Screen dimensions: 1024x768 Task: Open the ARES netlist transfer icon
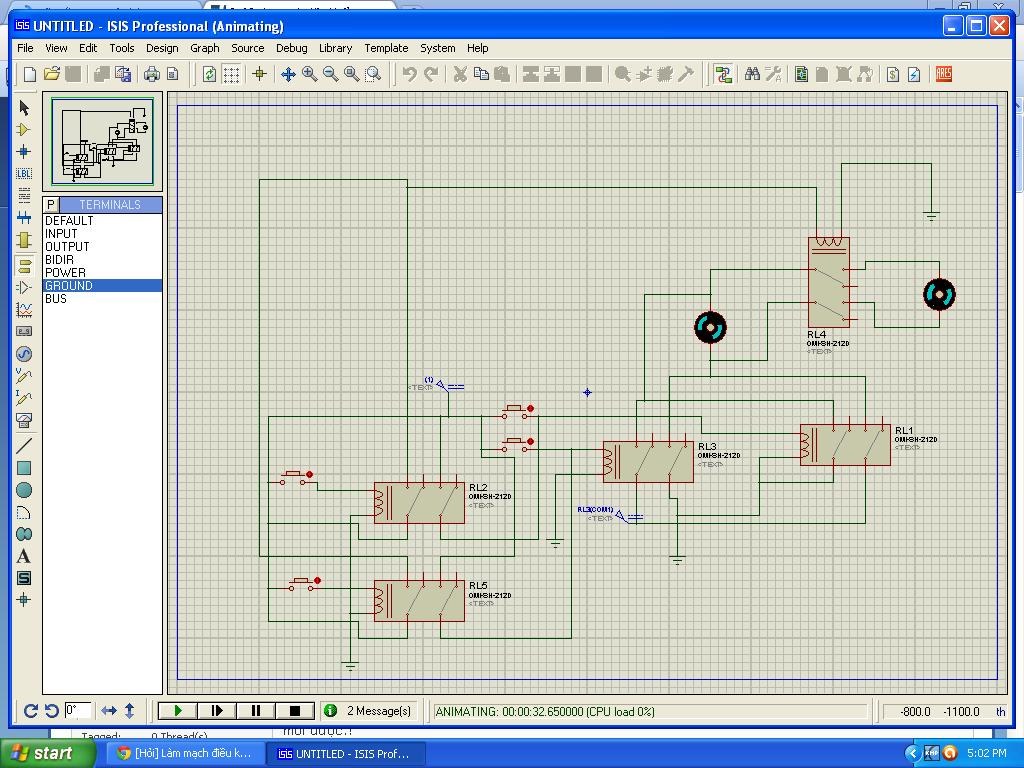[943, 74]
